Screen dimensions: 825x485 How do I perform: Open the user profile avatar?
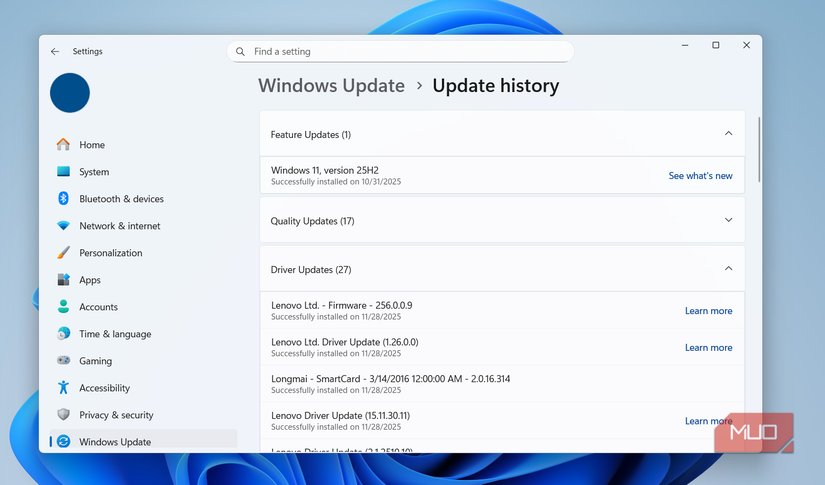click(70, 93)
